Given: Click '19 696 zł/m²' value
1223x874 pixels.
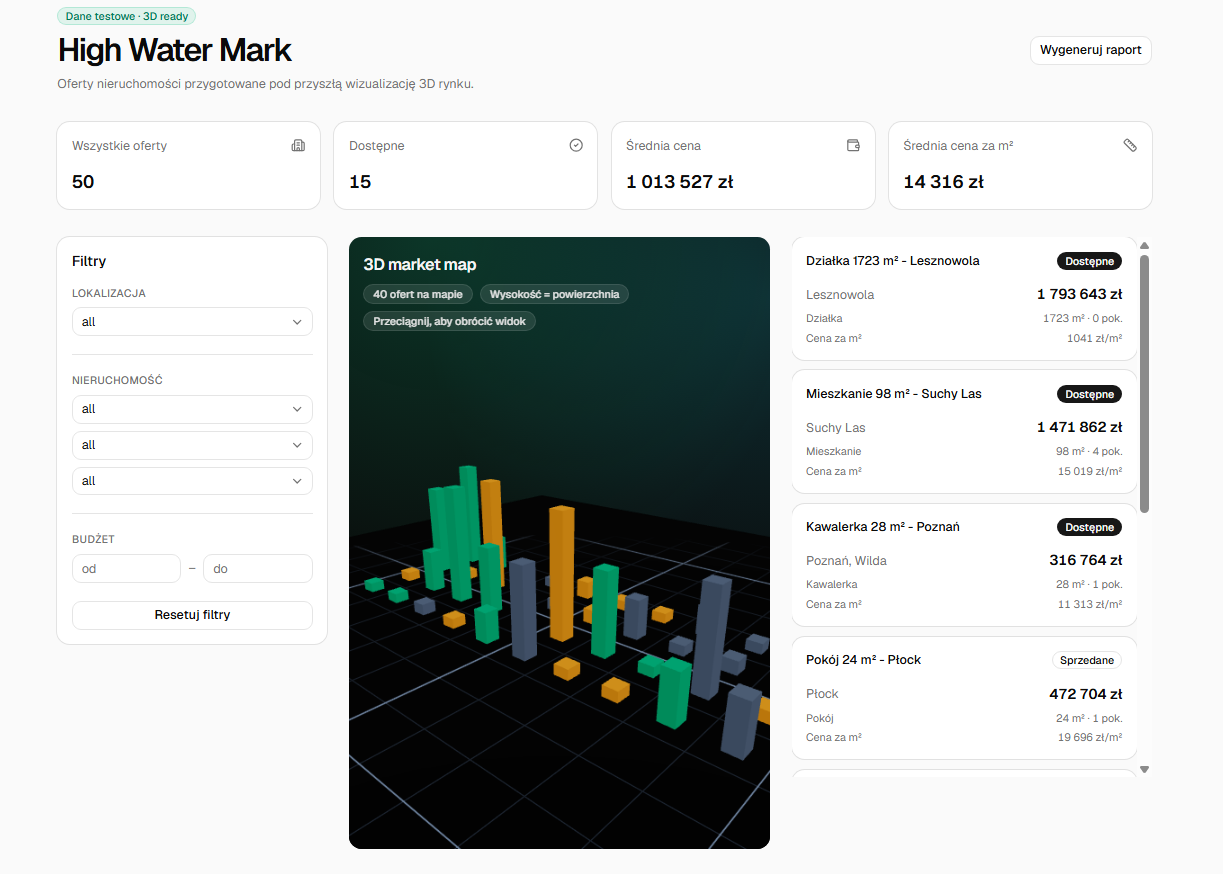Looking at the screenshot, I should (x=1090, y=737).
